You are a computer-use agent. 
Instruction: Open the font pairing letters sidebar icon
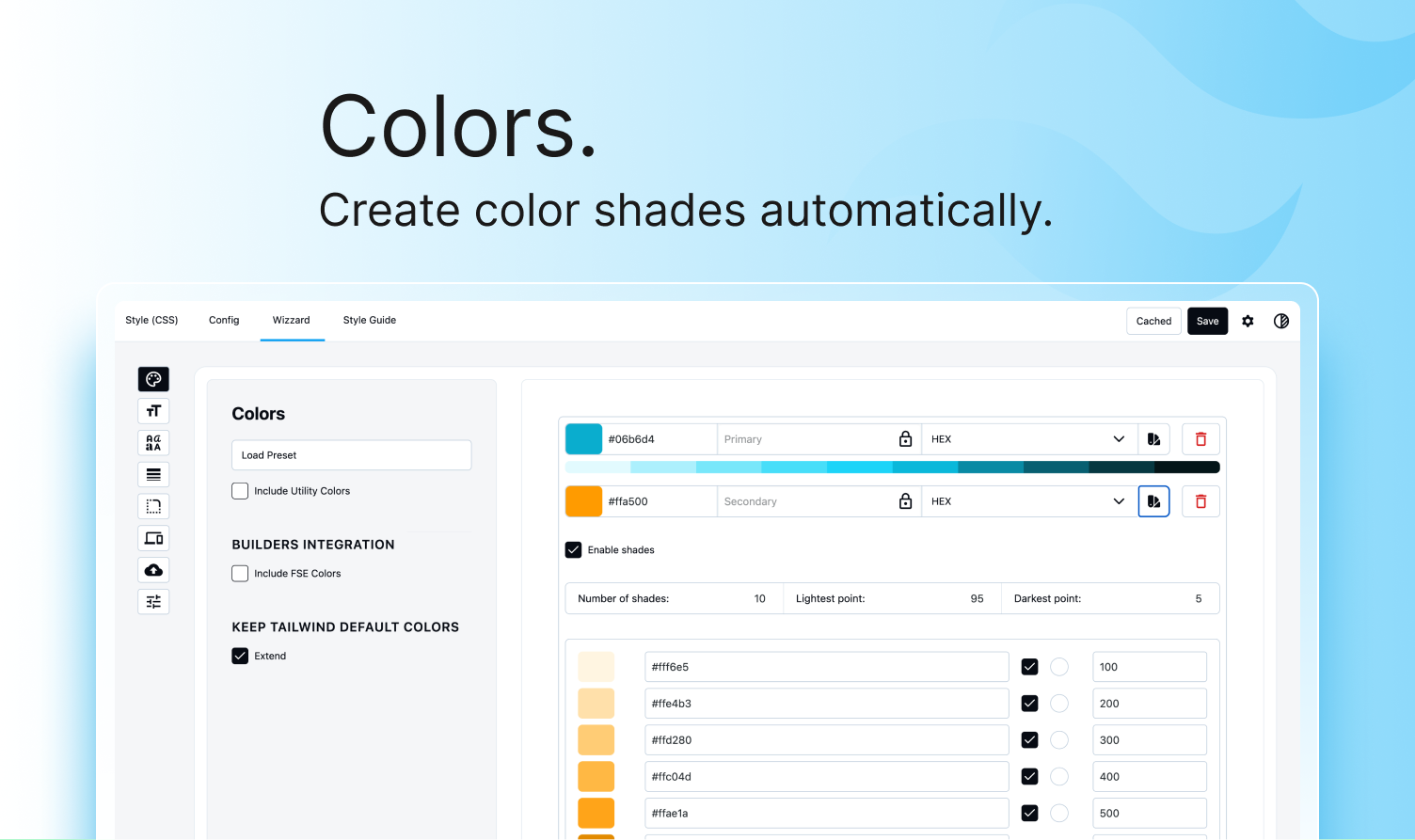click(153, 442)
